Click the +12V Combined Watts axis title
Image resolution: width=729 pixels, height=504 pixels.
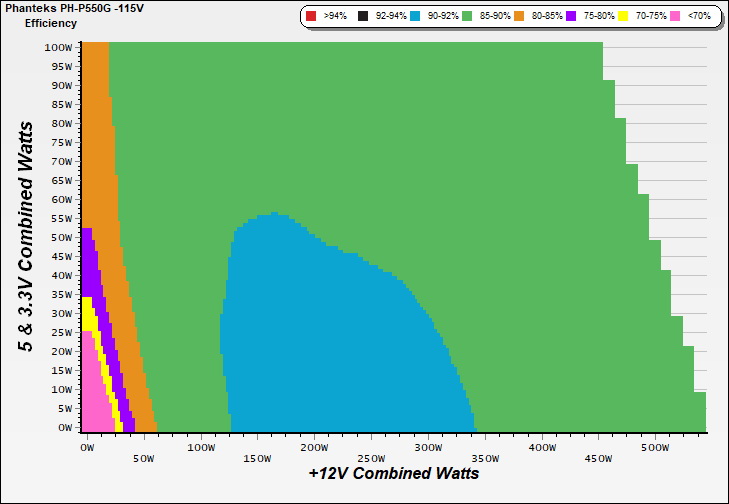tap(393, 473)
